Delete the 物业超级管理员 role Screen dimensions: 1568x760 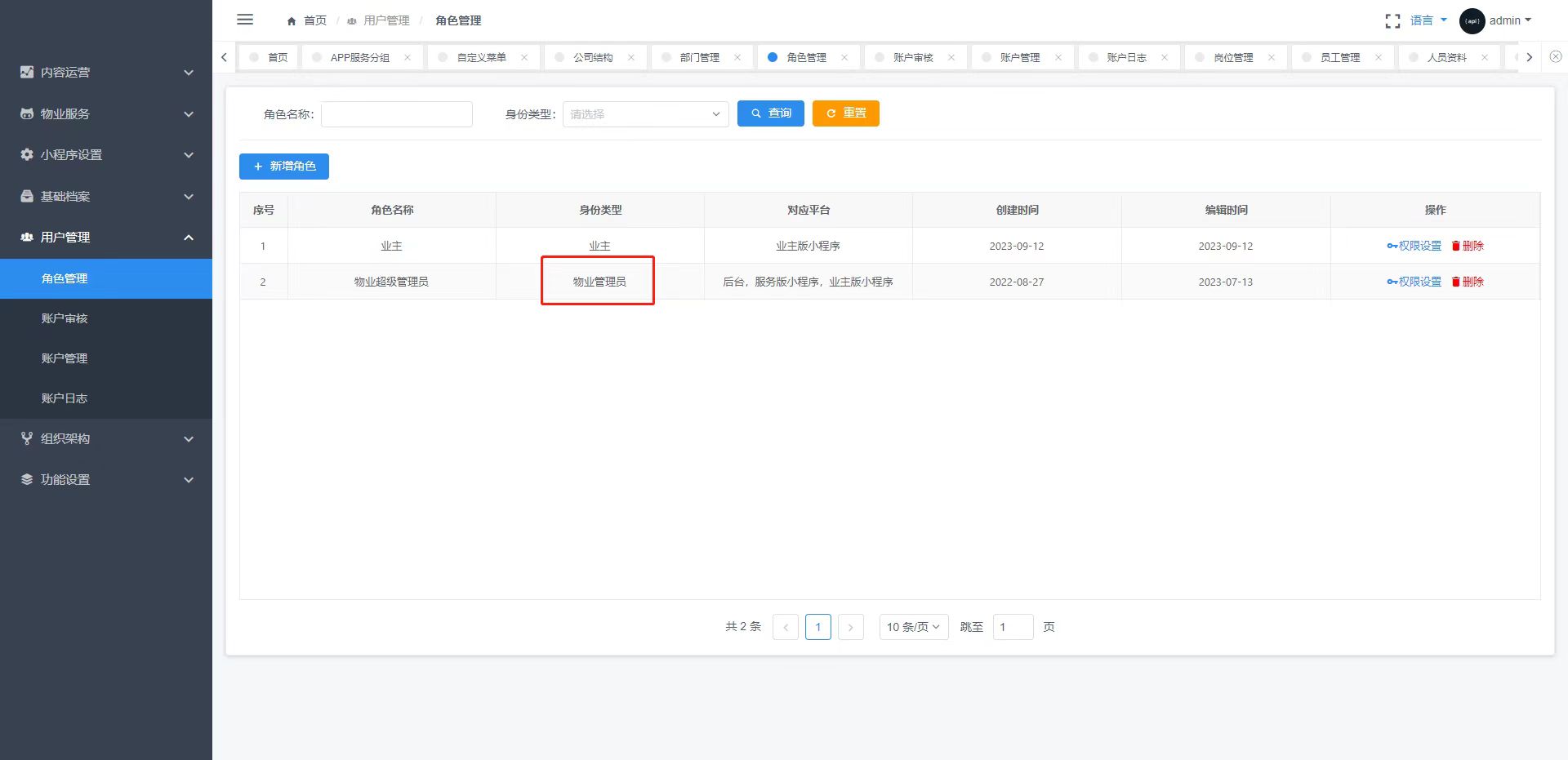point(1468,282)
